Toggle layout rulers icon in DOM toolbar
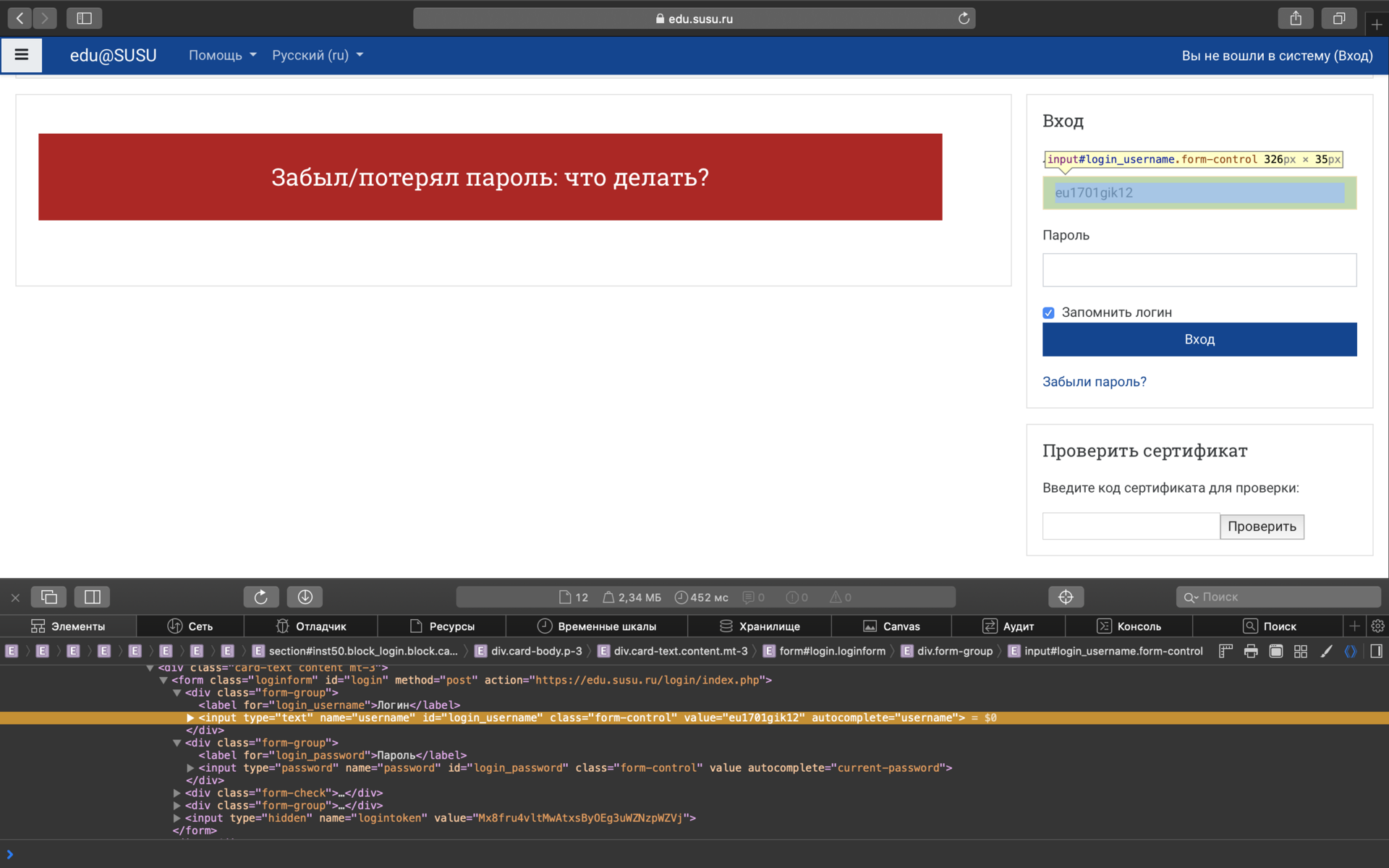This screenshot has width=1389, height=868. [x=1226, y=651]
